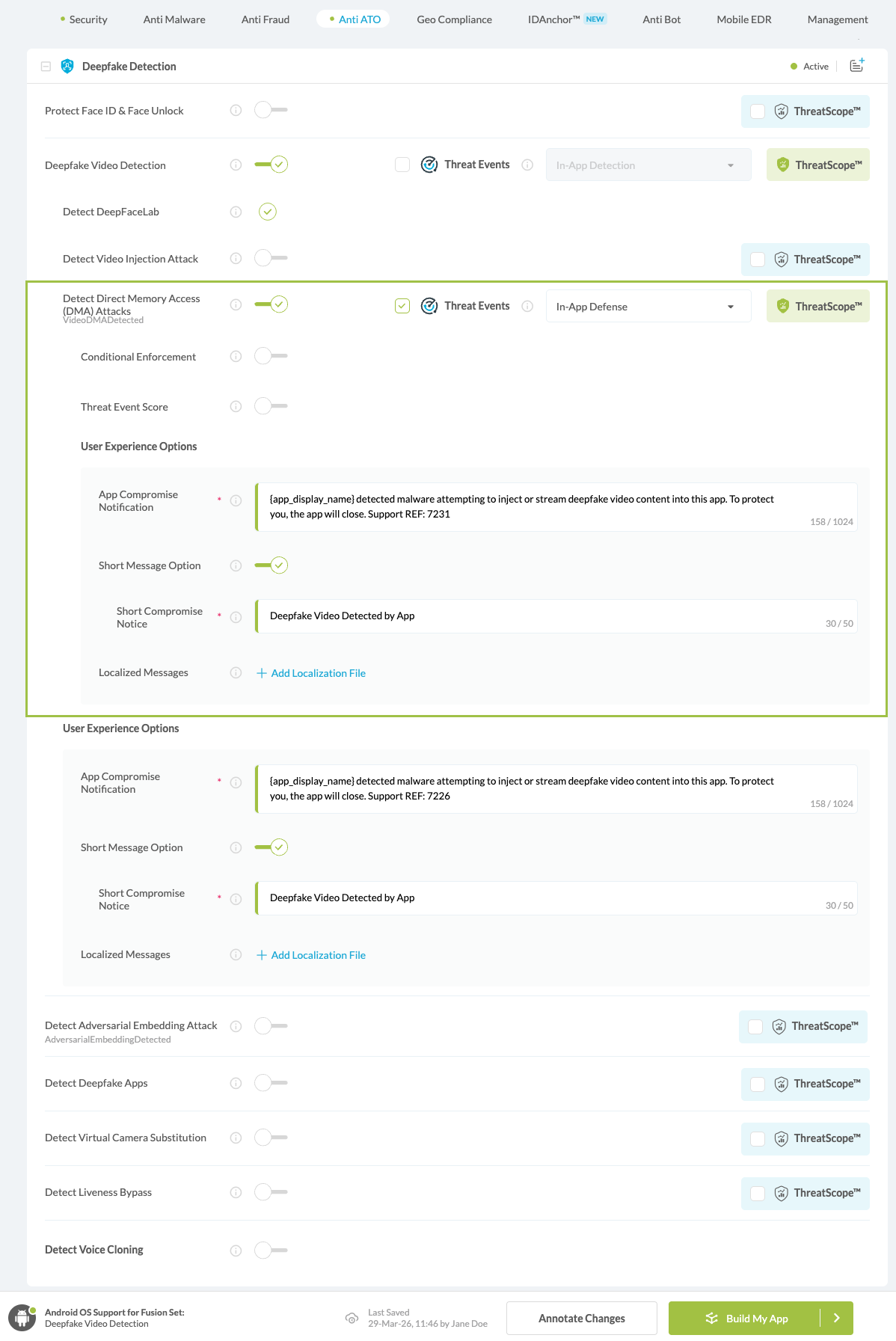Viewport: 896px width, 1341px height.
Task: Open the Anti Bot tab
Action: 662,19
